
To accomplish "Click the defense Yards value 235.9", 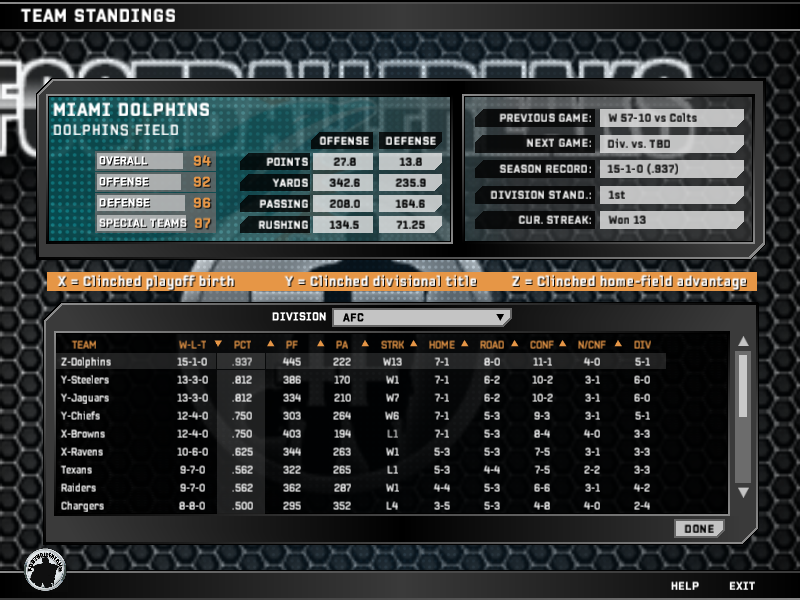I will 410,183.
